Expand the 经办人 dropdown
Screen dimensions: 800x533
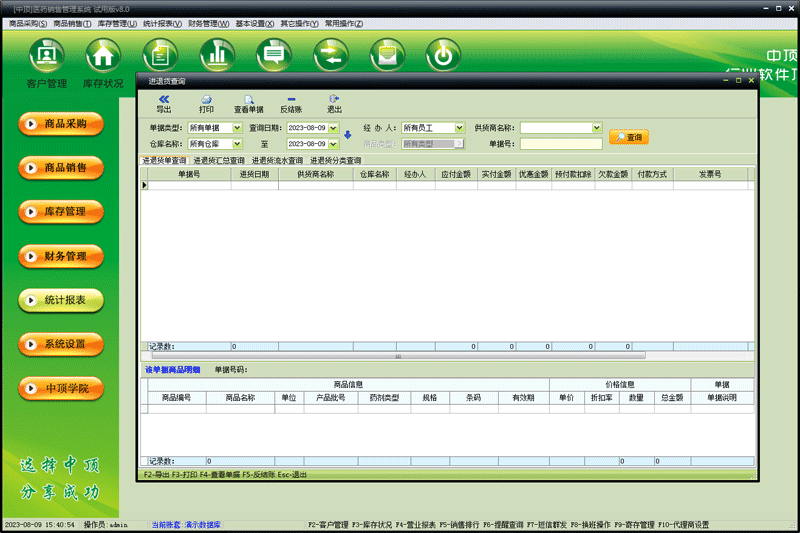(x=460, y=128)
